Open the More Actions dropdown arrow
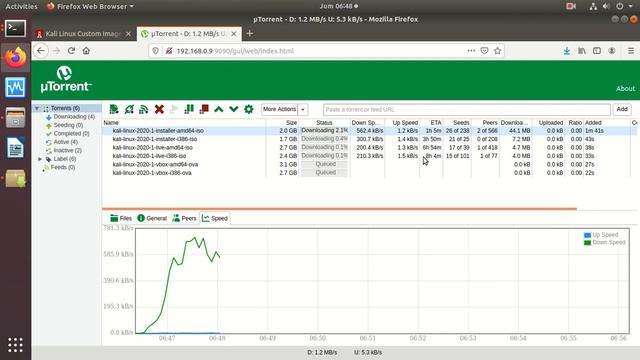The height and width of the screenshot is (360, 640). pyautogui.click(x=303, y=109)
